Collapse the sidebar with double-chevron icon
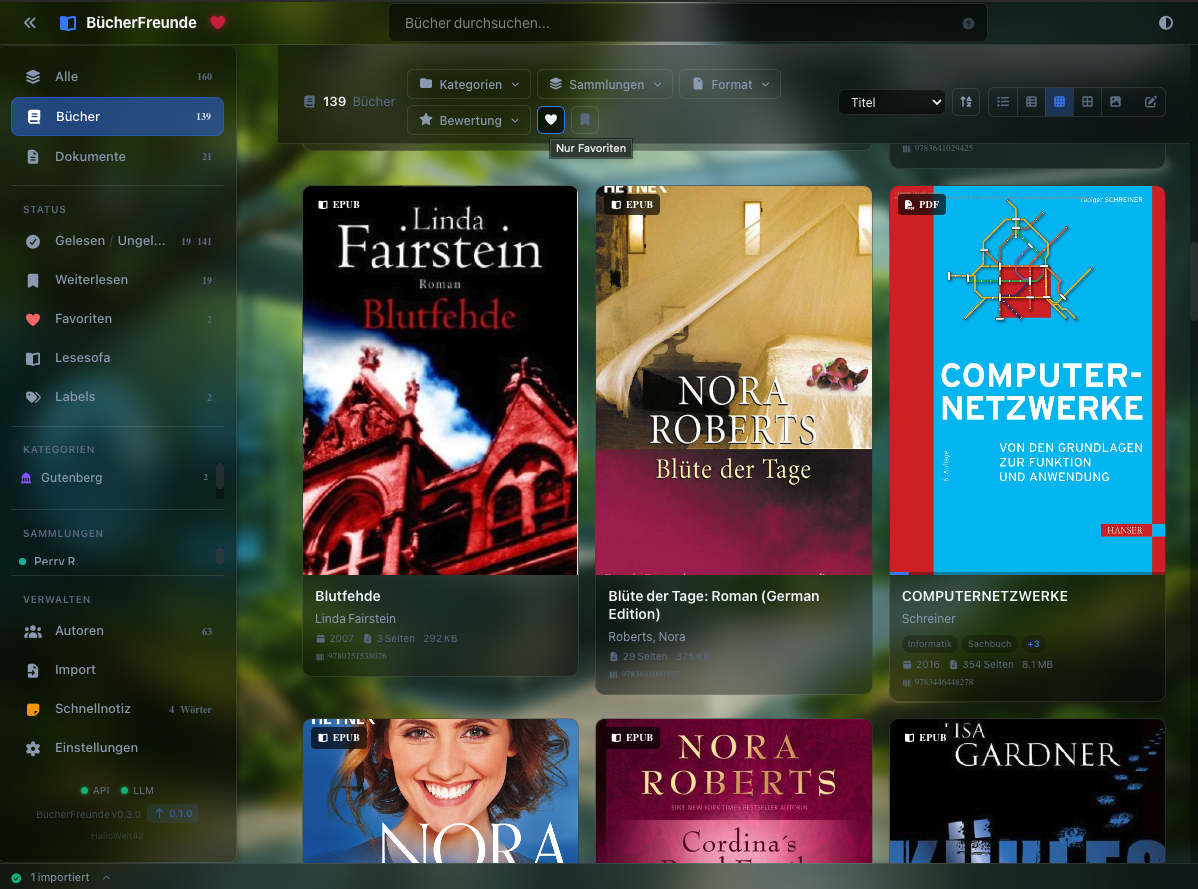The width and height of the screenshot is (1198, 889). [x=29, y=23]
